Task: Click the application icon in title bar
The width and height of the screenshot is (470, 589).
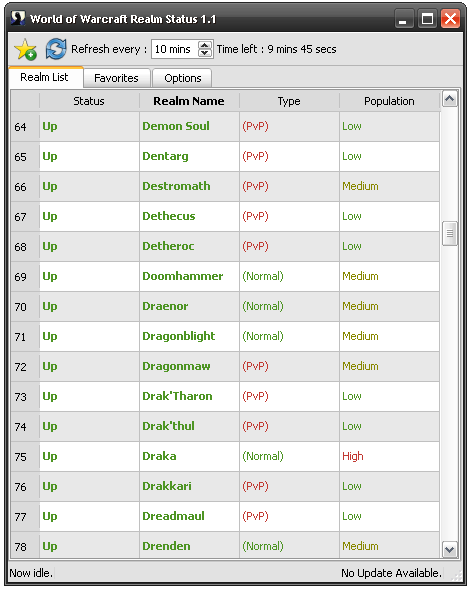Action: coord(18,18)
